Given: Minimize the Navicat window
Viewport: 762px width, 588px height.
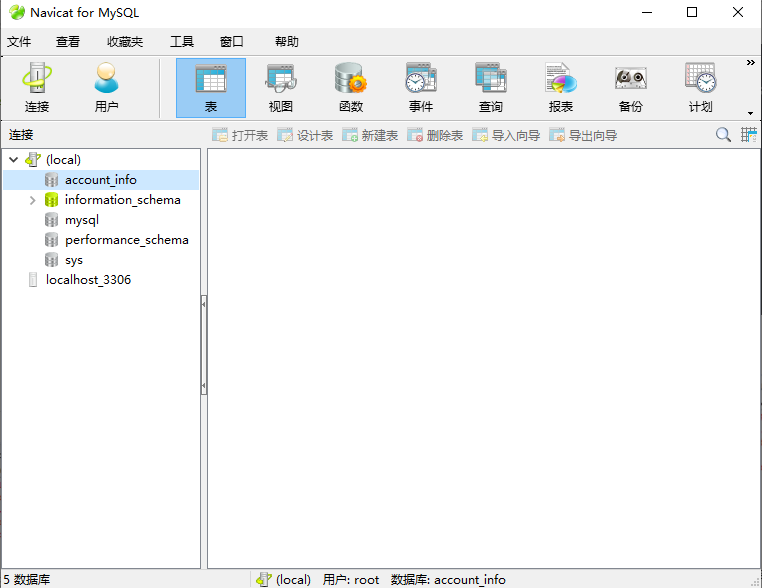Looking at the screenshot, I should click(647, 12).
